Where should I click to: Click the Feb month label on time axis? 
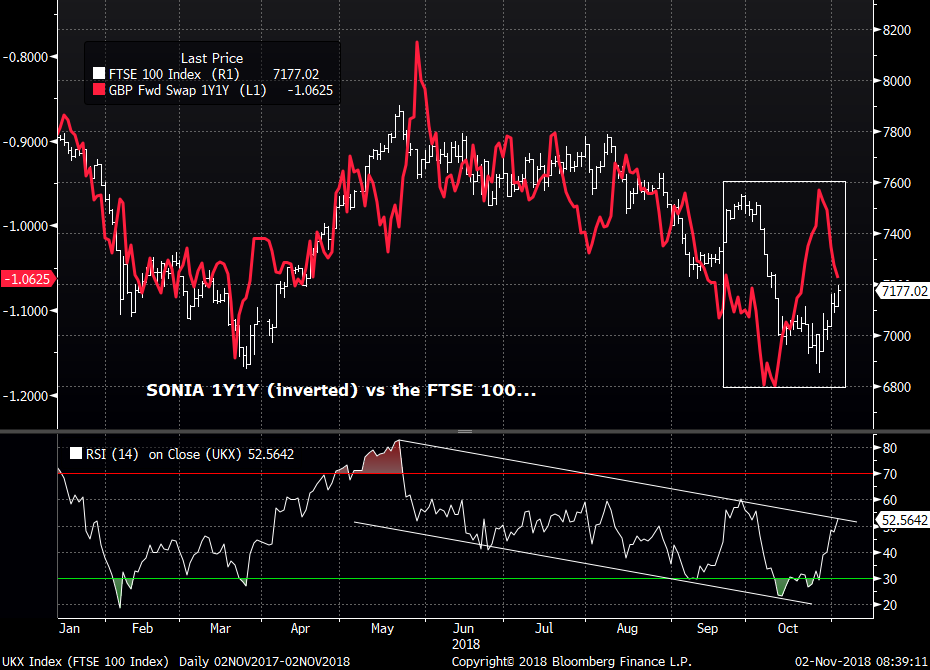point(142,628)
